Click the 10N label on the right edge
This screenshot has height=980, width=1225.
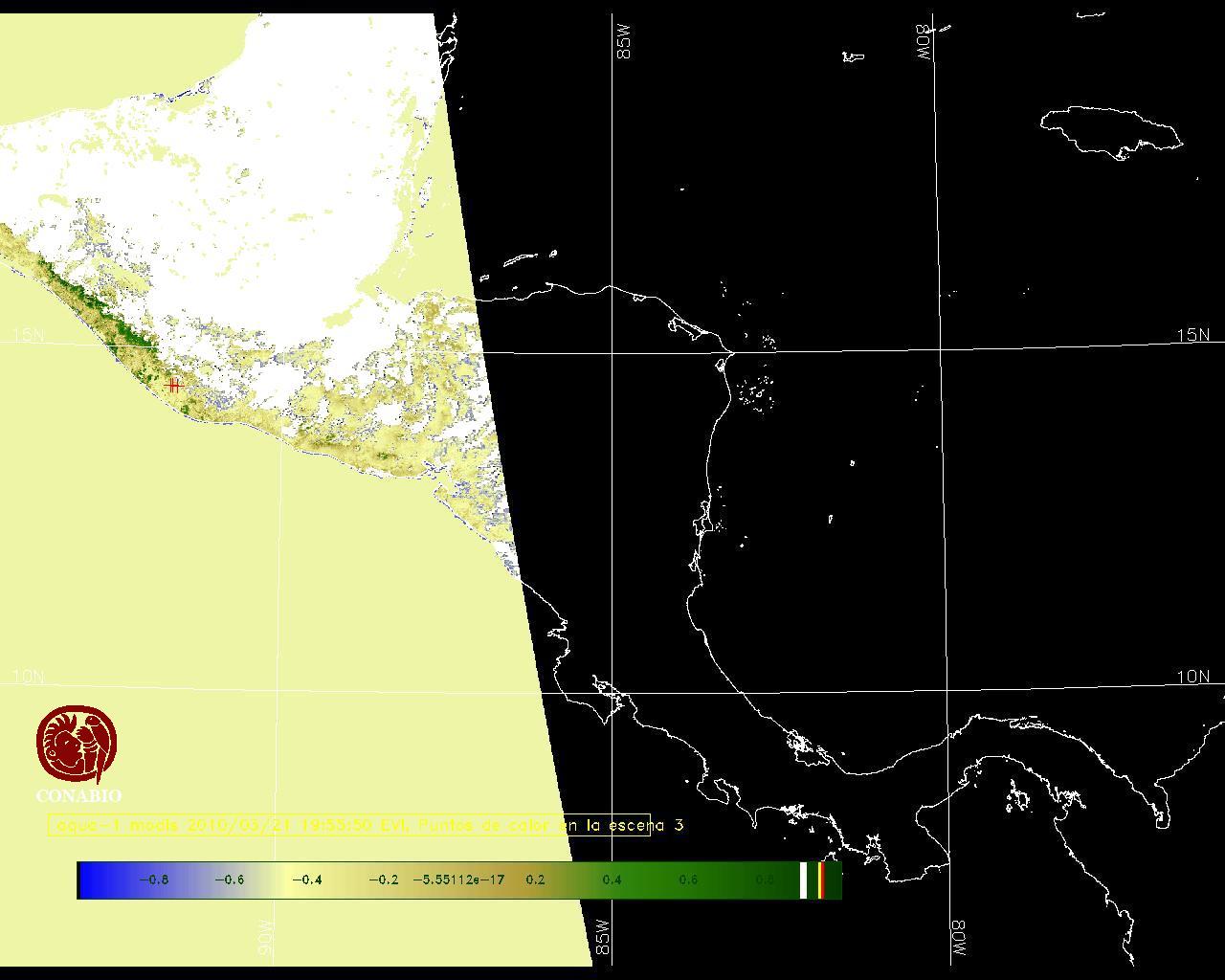tap(1192, 677)
